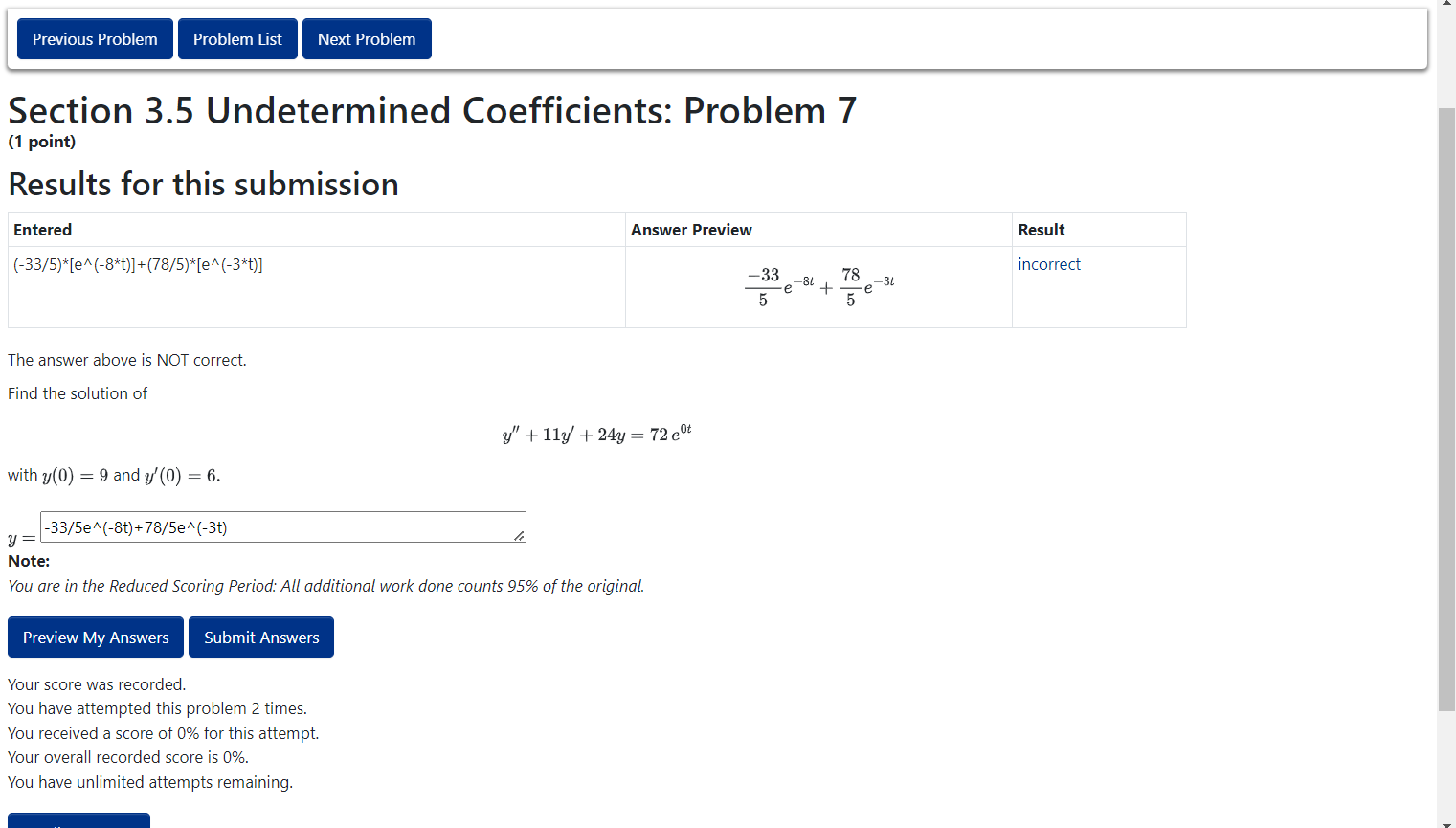Image resolution: width=1456 pixels, height=828 pixels.
Task: Click the Entered column header
Action: [x=43, y=230]
